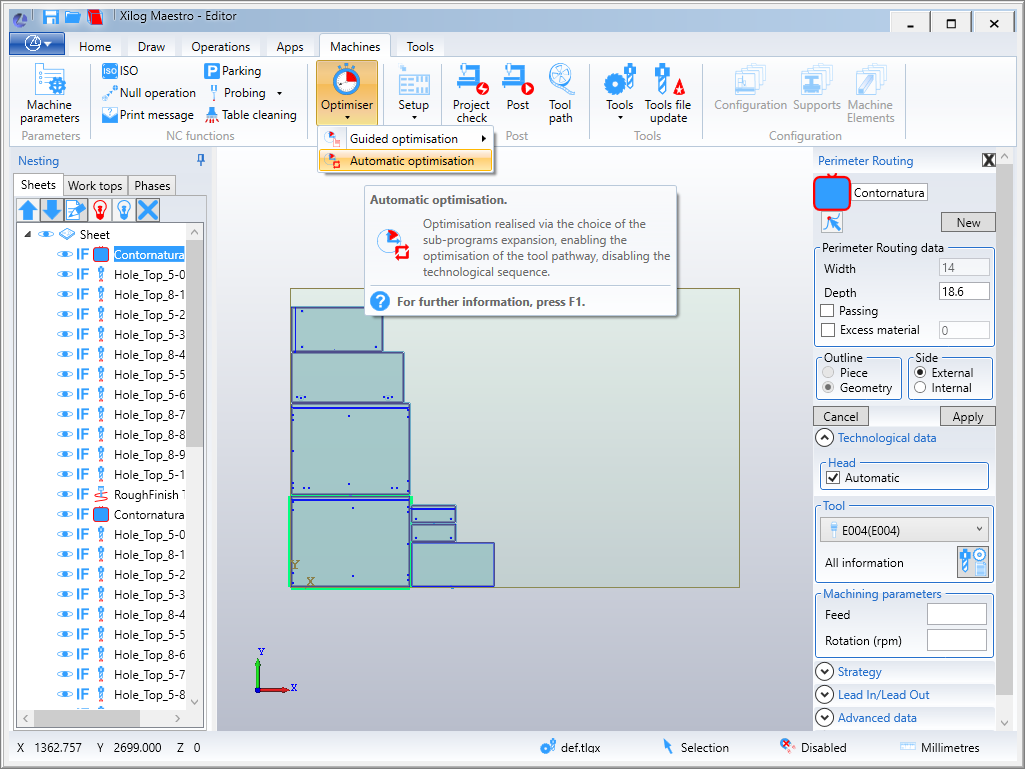
Task: Open the E004 tool combo box
Action: point(905,530)
